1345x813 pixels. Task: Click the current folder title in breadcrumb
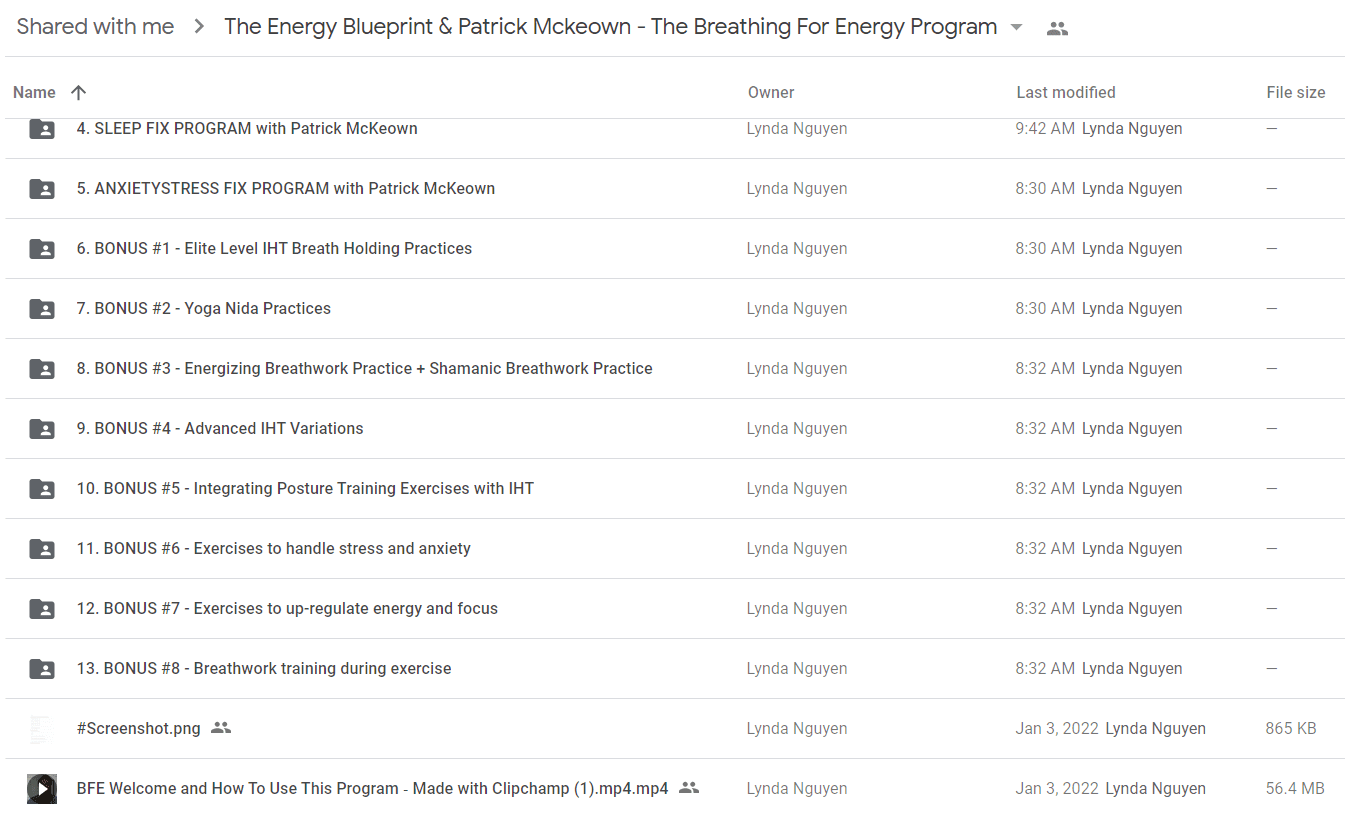point(610,27)
